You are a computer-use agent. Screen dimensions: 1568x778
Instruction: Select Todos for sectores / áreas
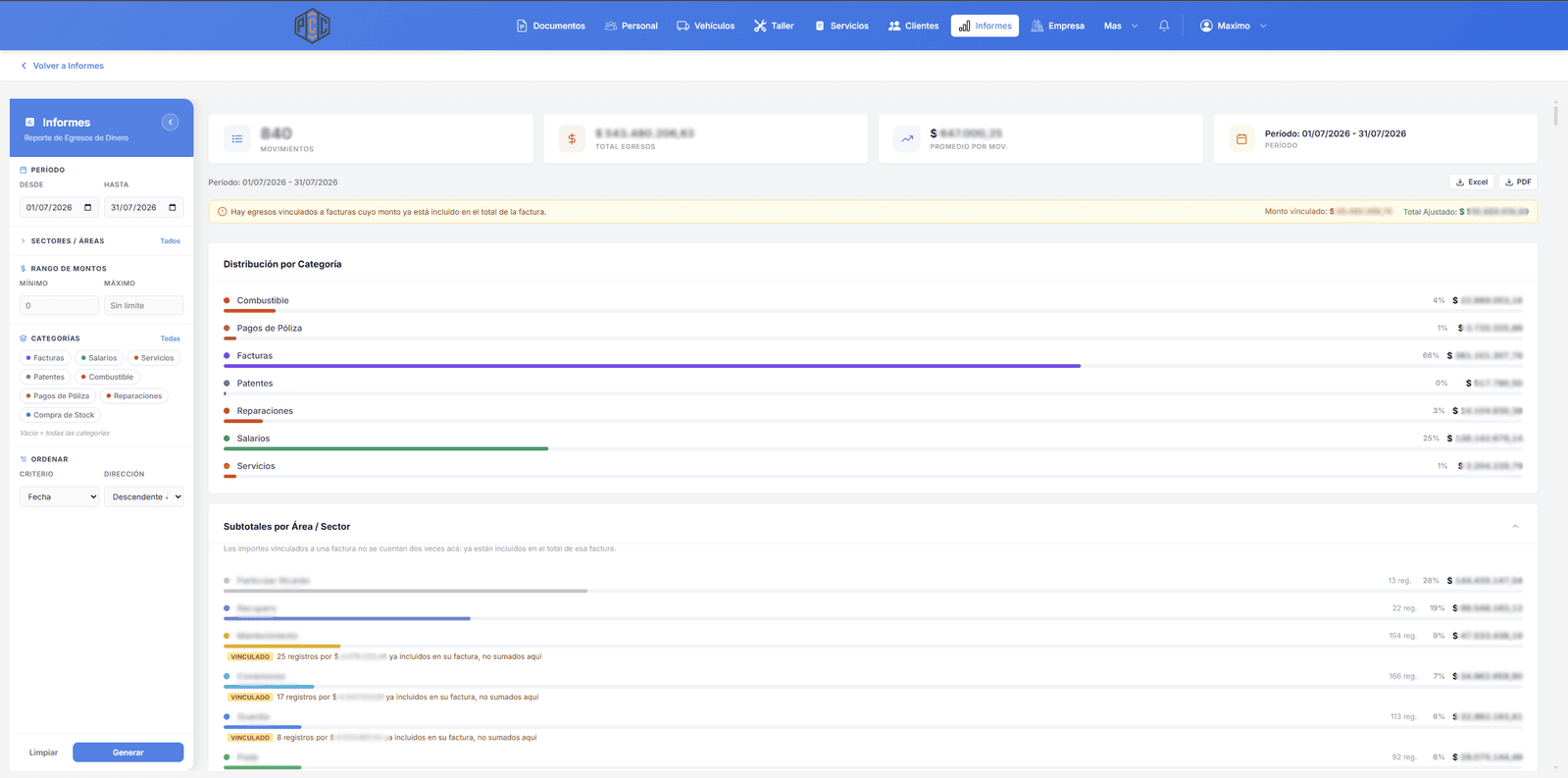[x=171, y=240]
